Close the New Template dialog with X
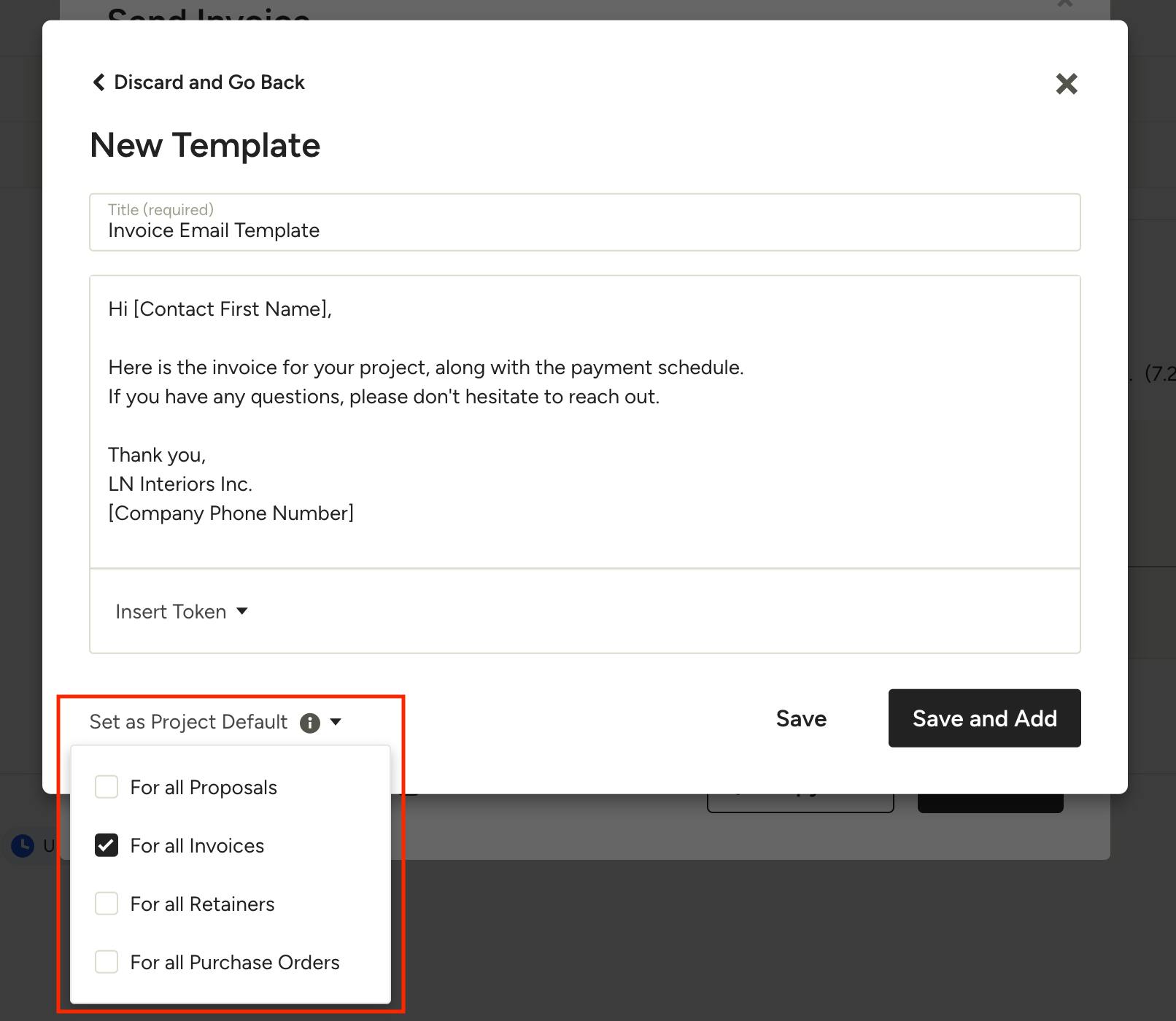The width and height of the screenshot is (1176, 1021). point(1067,84)
